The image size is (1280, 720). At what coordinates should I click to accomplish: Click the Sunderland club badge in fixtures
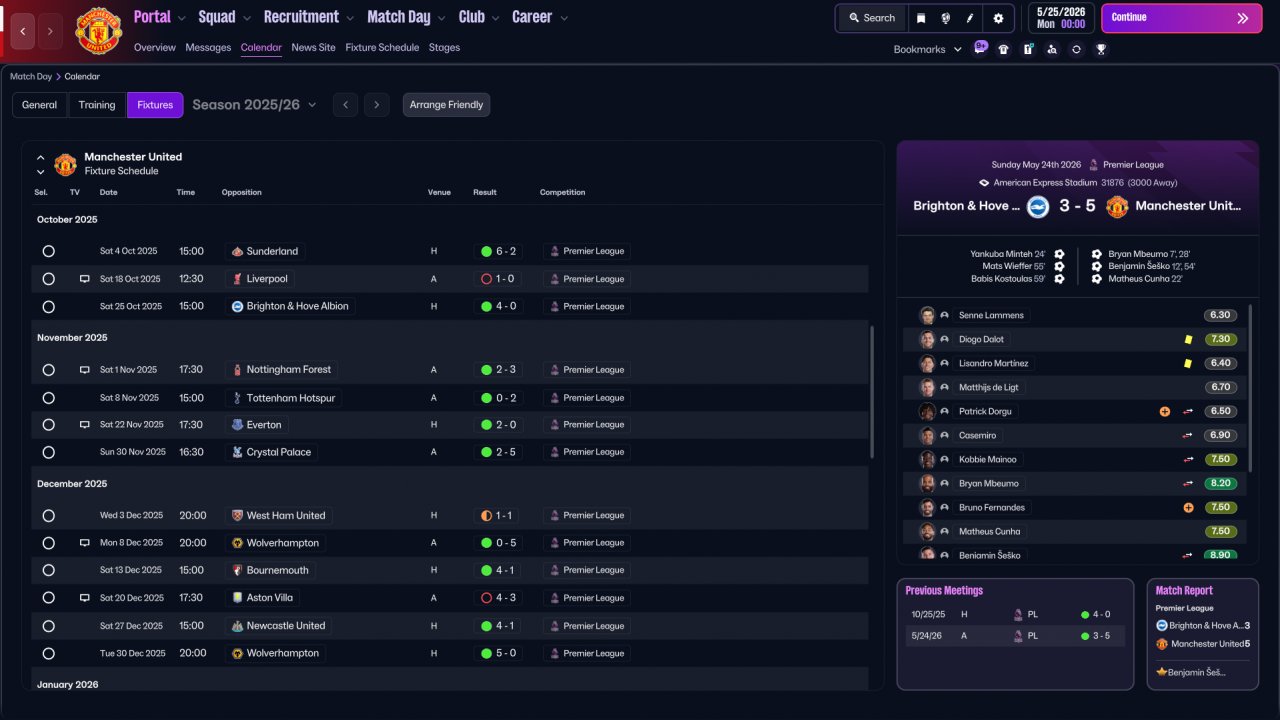tap(237, 251)
